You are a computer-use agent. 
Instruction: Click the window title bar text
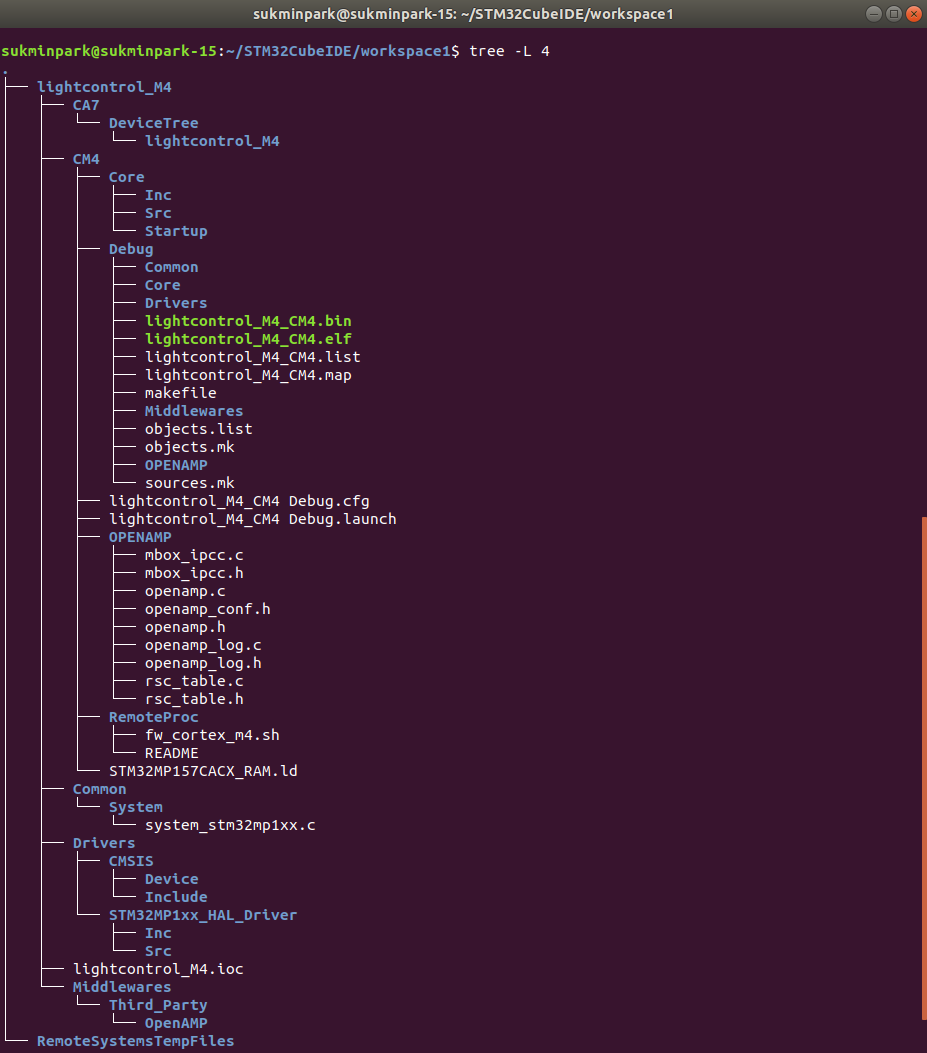(x=463, y=14)
